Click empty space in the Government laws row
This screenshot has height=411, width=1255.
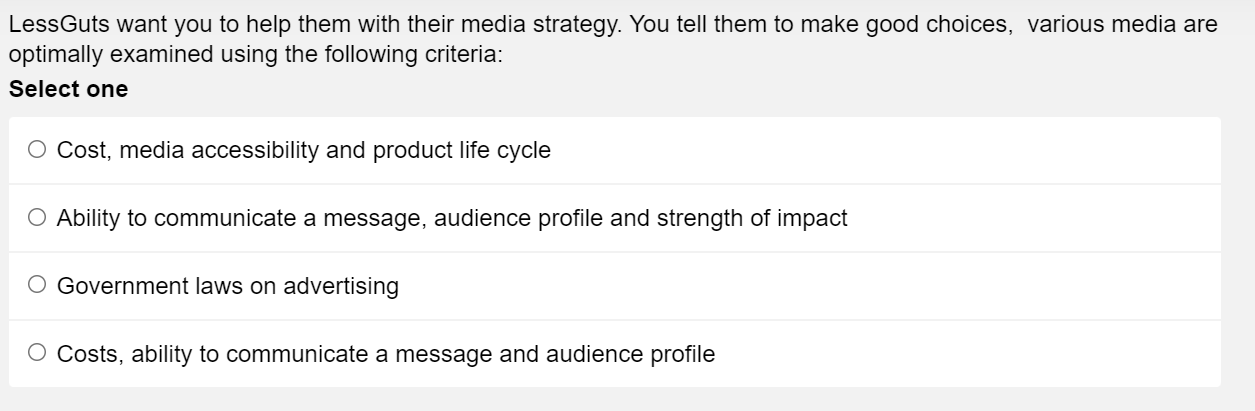pyautogui.click(x=800, y=286)
